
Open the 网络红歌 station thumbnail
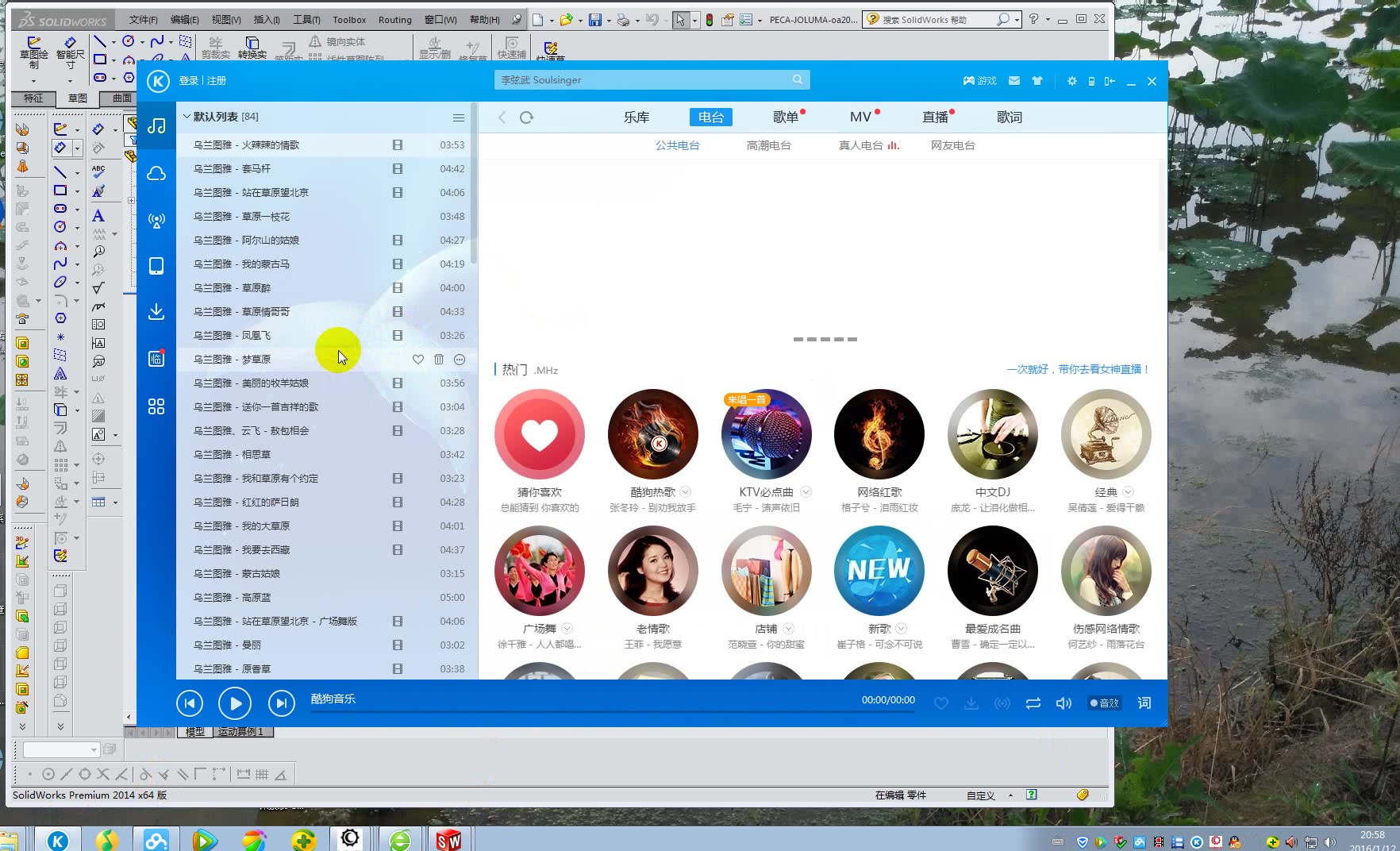pyautogui.click(x=879, y=434)
